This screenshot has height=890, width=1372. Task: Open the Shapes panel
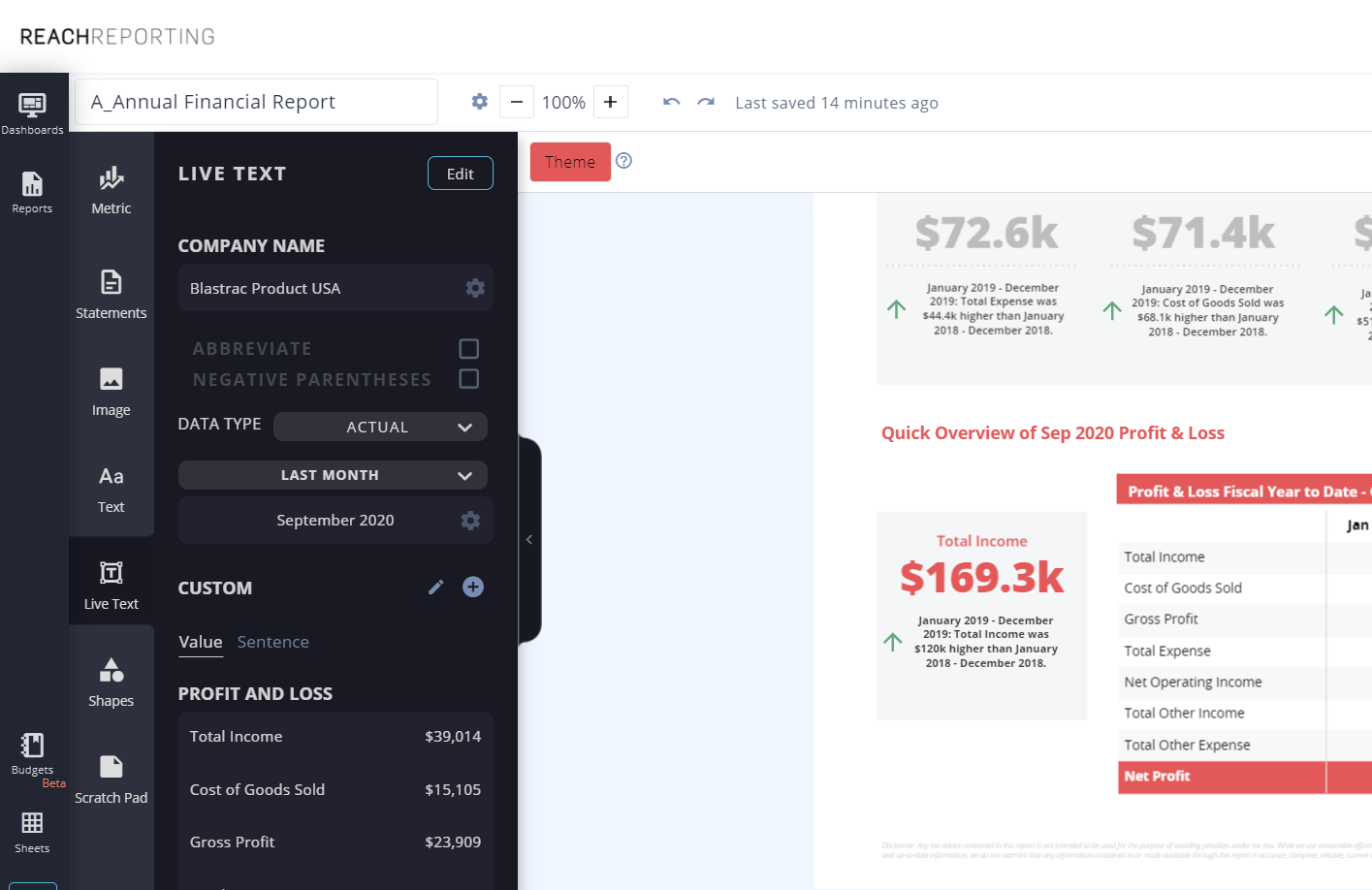(x=111, y=682)
